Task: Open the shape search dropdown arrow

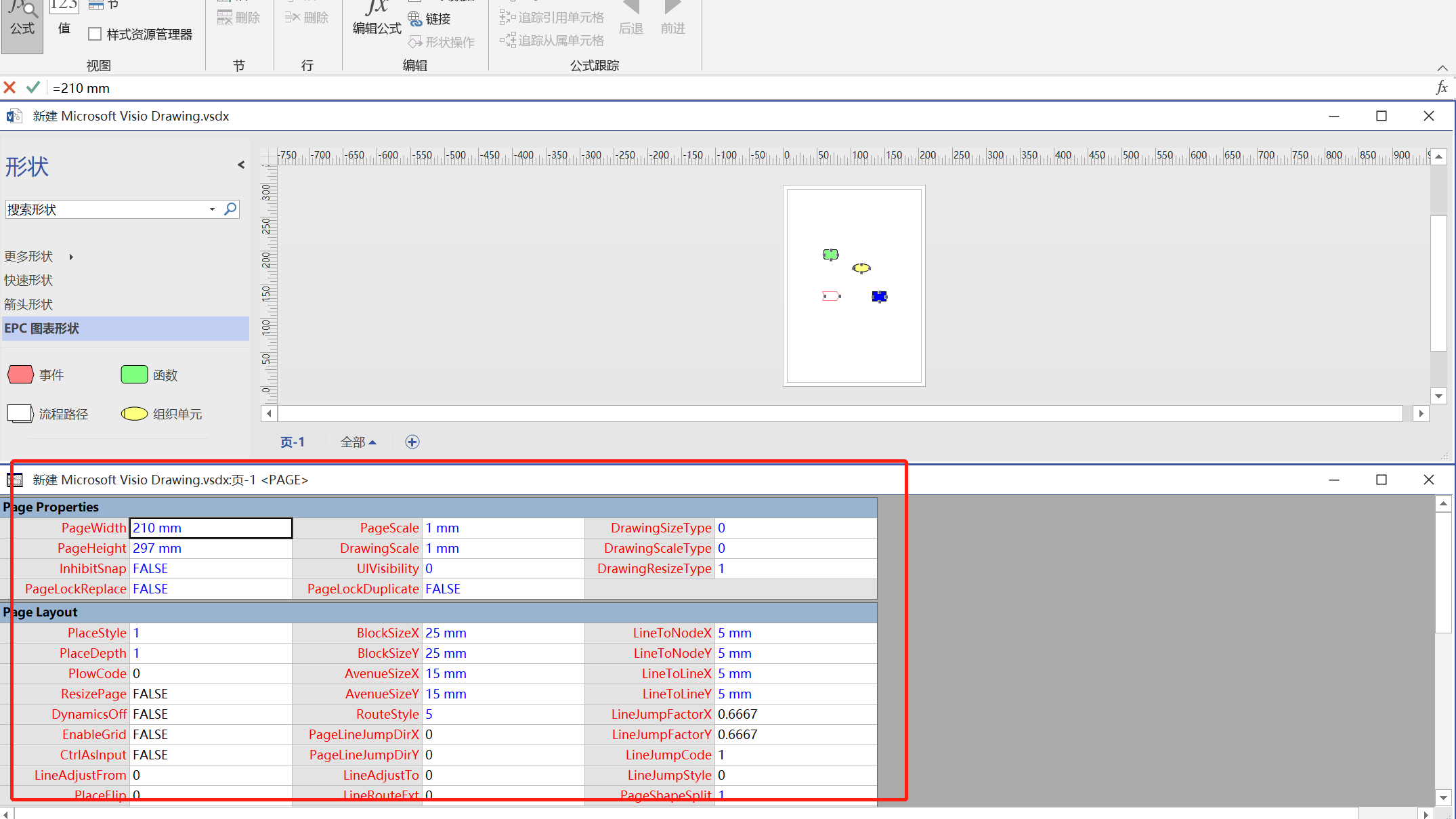Action: [213, 209]
